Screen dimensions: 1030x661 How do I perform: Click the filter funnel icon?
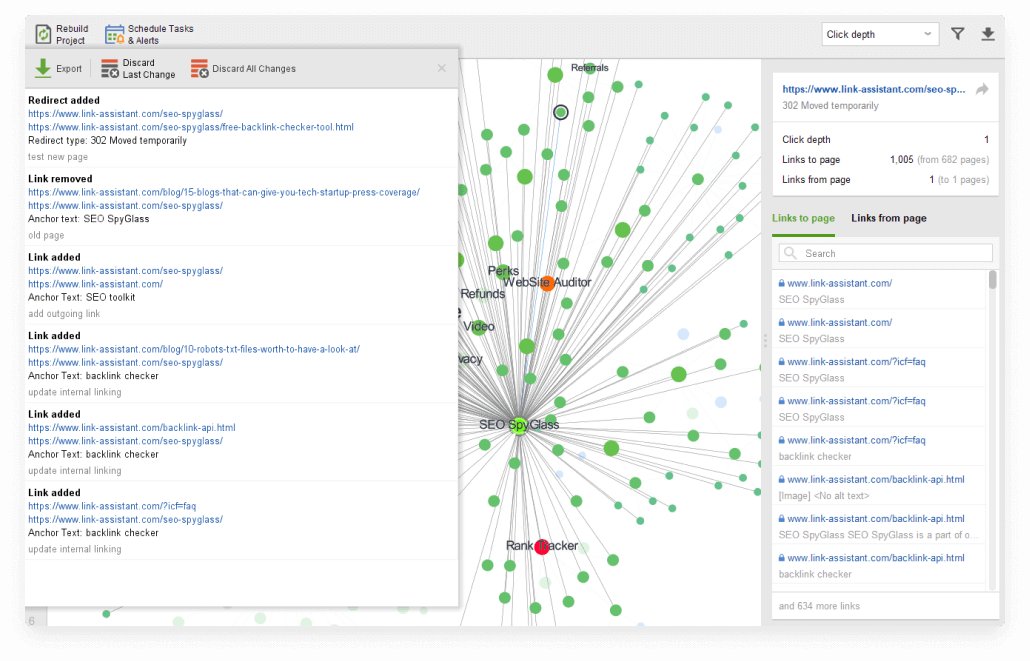tap(958, 34)
